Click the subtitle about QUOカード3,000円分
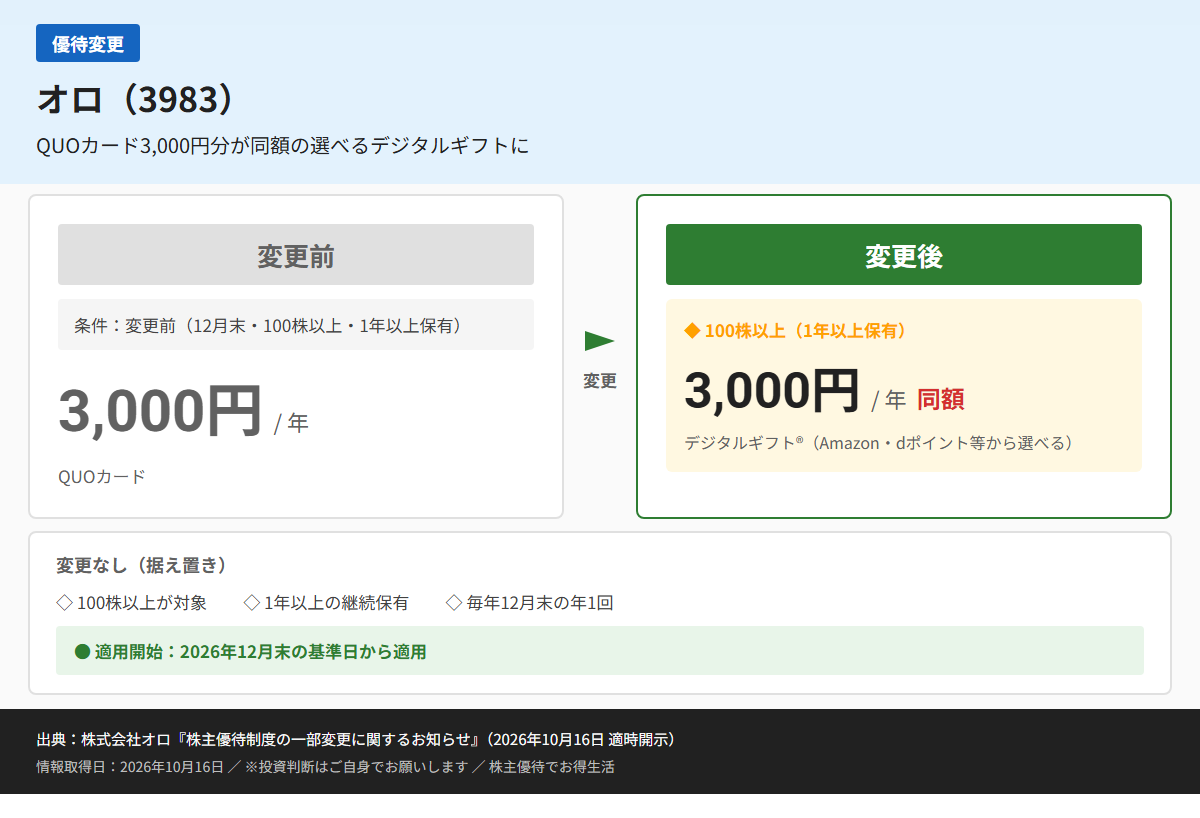 pos(282,146)
